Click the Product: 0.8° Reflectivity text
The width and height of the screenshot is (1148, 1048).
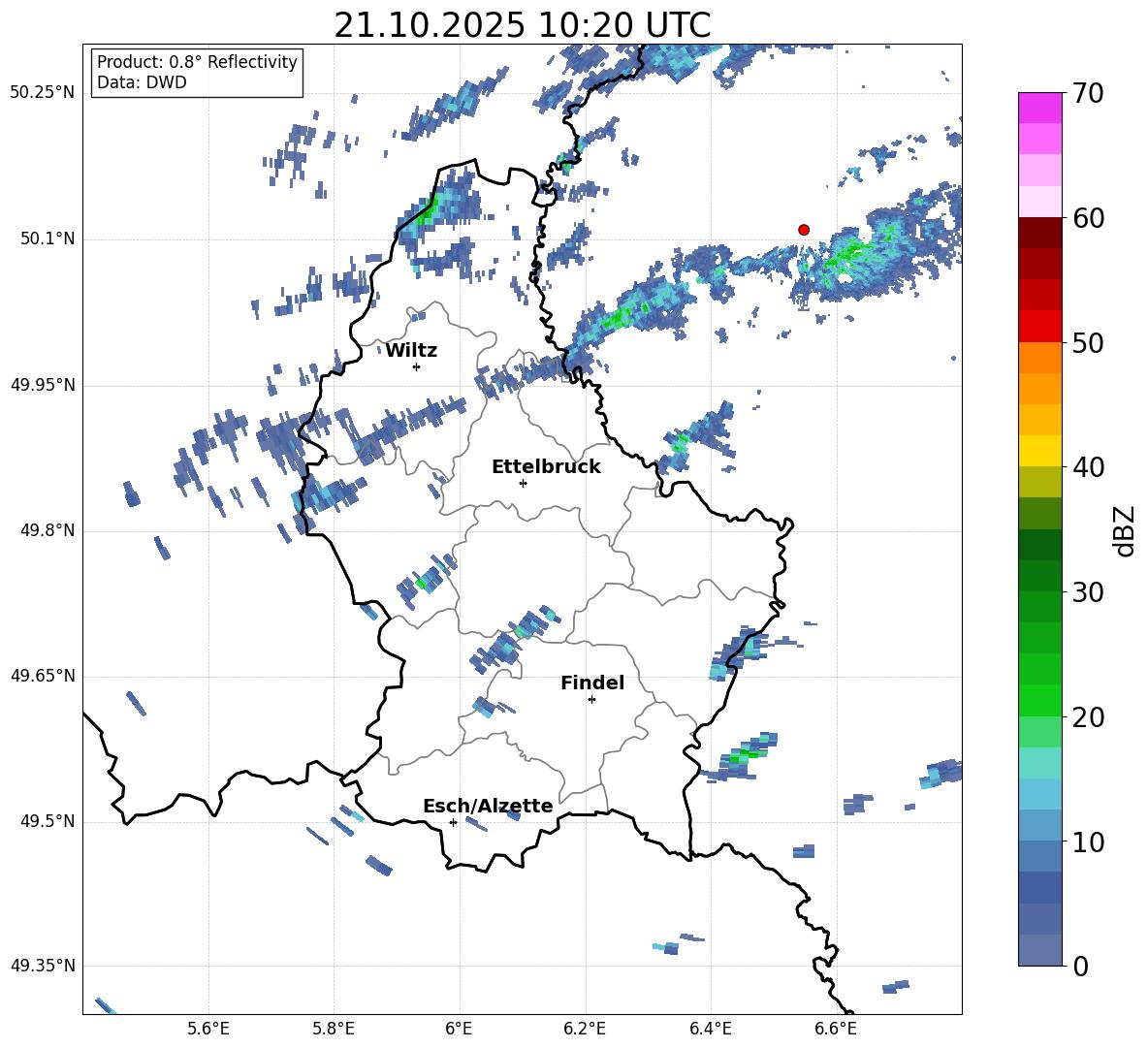pyautogui.click(x=197, y=62)
